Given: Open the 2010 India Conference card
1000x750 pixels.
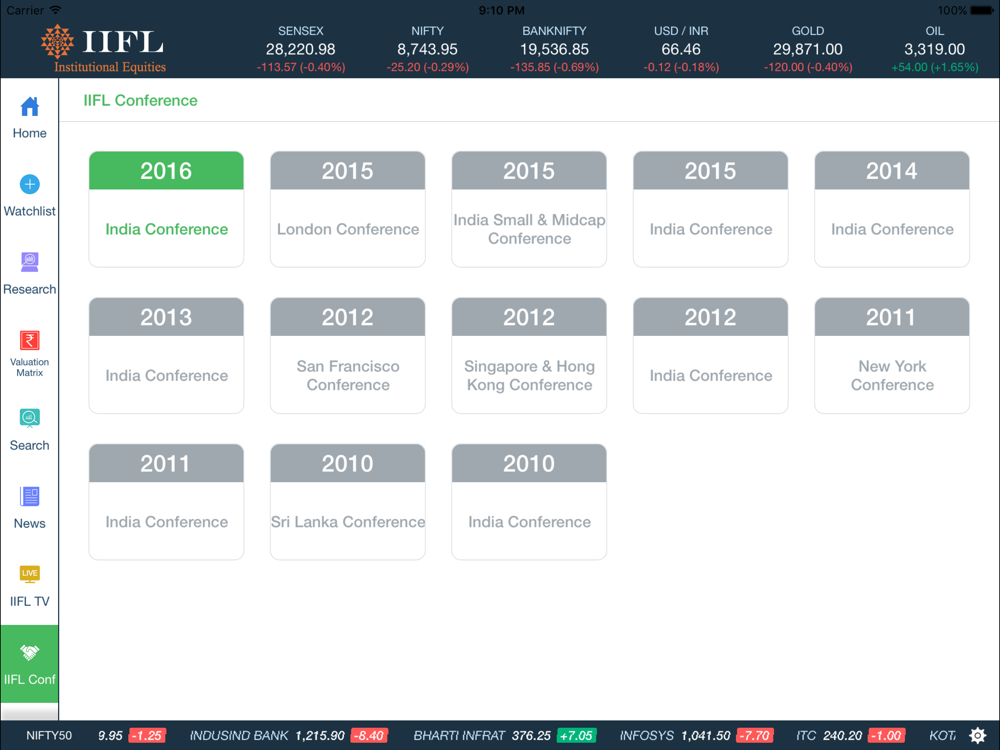Looking at the screenshot, I should tap(529, 502).
